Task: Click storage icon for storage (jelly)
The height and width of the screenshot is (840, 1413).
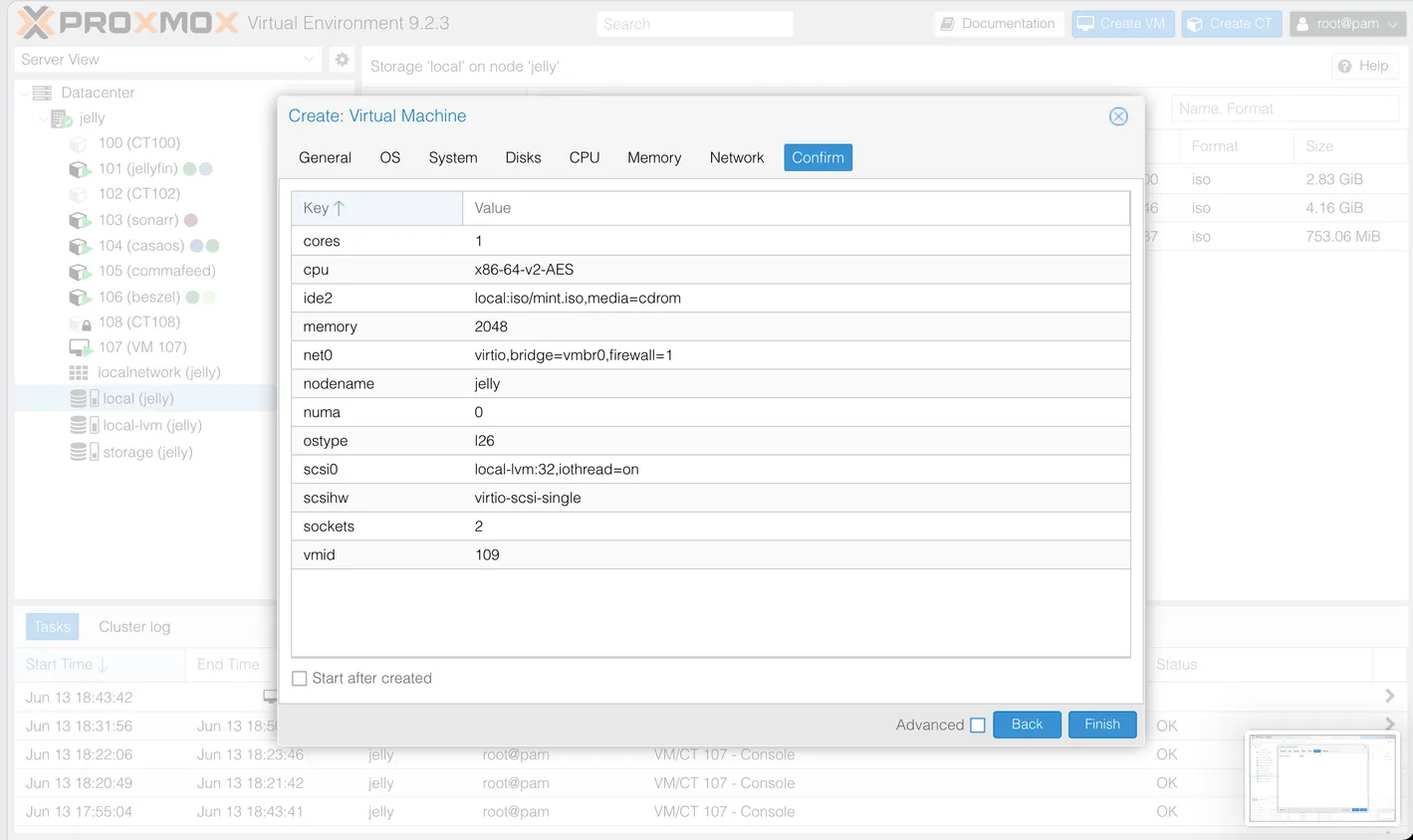Action: point(84,452)
